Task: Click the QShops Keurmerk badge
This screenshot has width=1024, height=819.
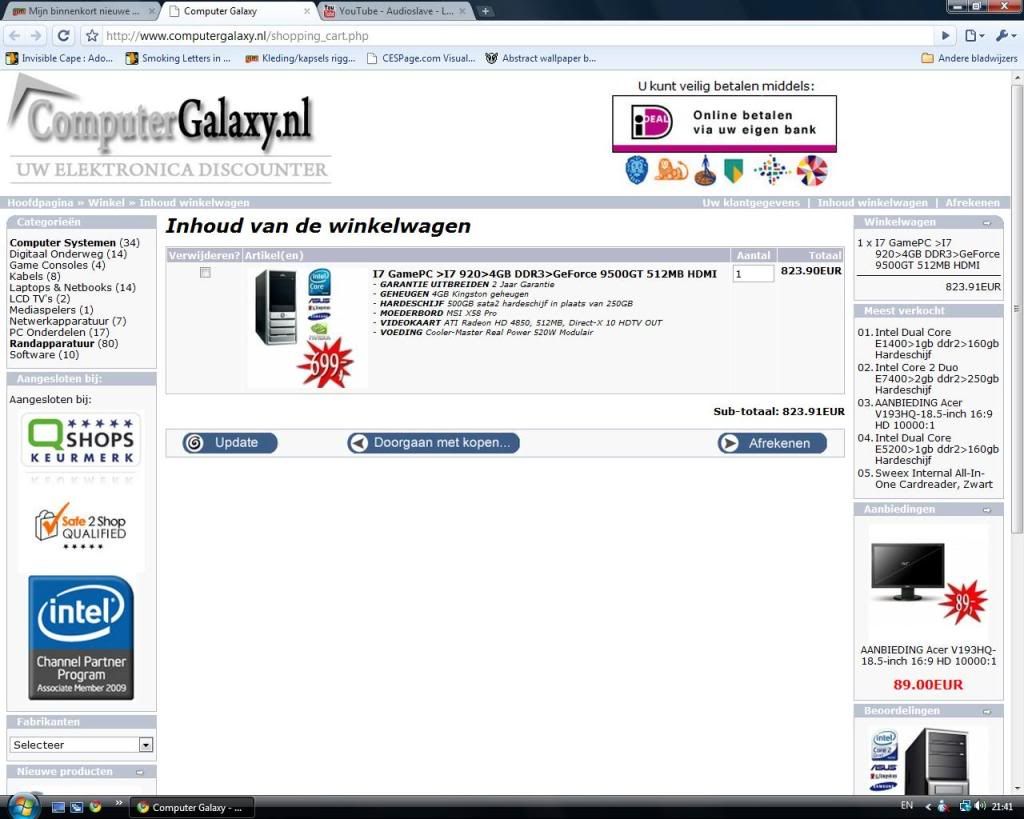Action: coord(82,441)
